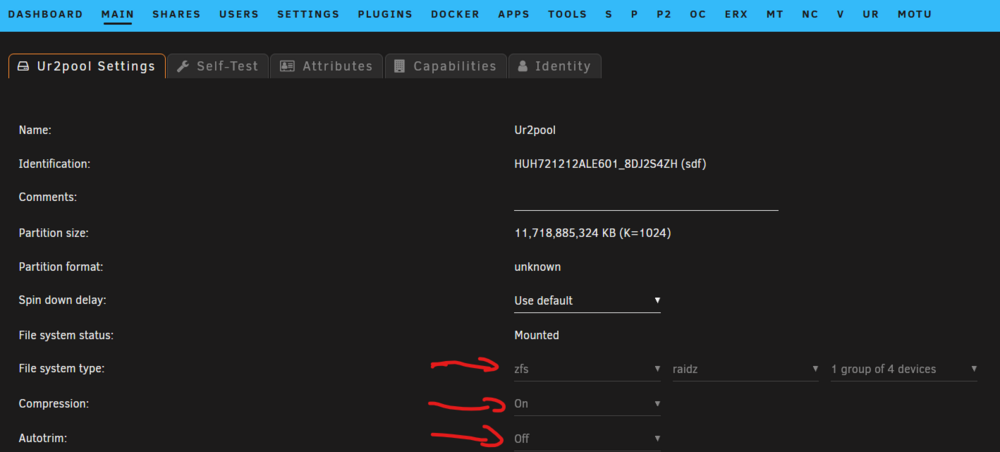Open the 1 group of 4 devices dropdown

[x=904, y=369]
